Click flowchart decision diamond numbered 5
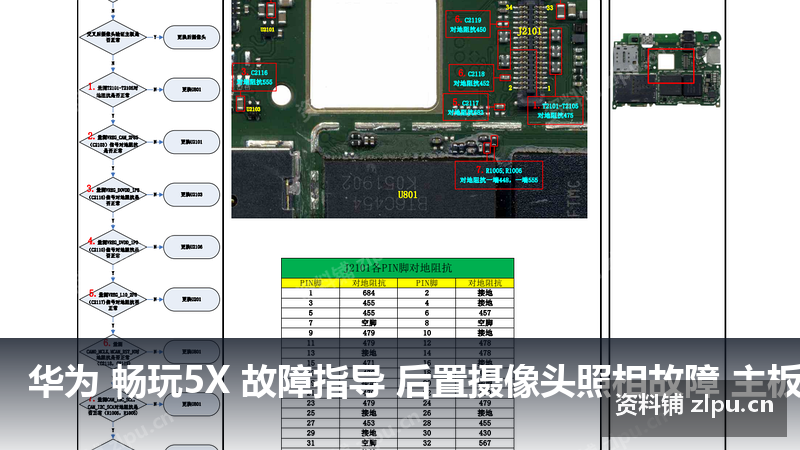Screen dimensions: 800x450 point(113,299)
